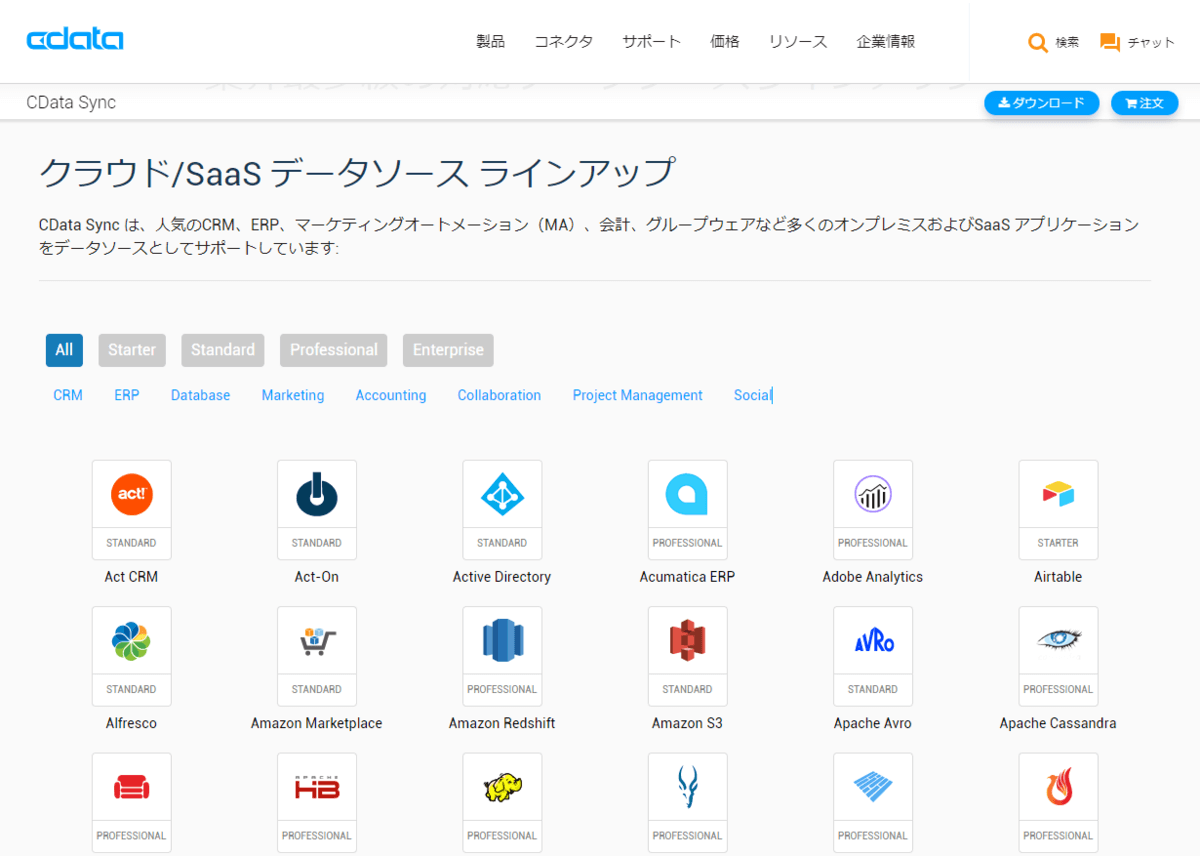Click the red couch connector icon
The image size is (1200, 856).
point(131,788)
